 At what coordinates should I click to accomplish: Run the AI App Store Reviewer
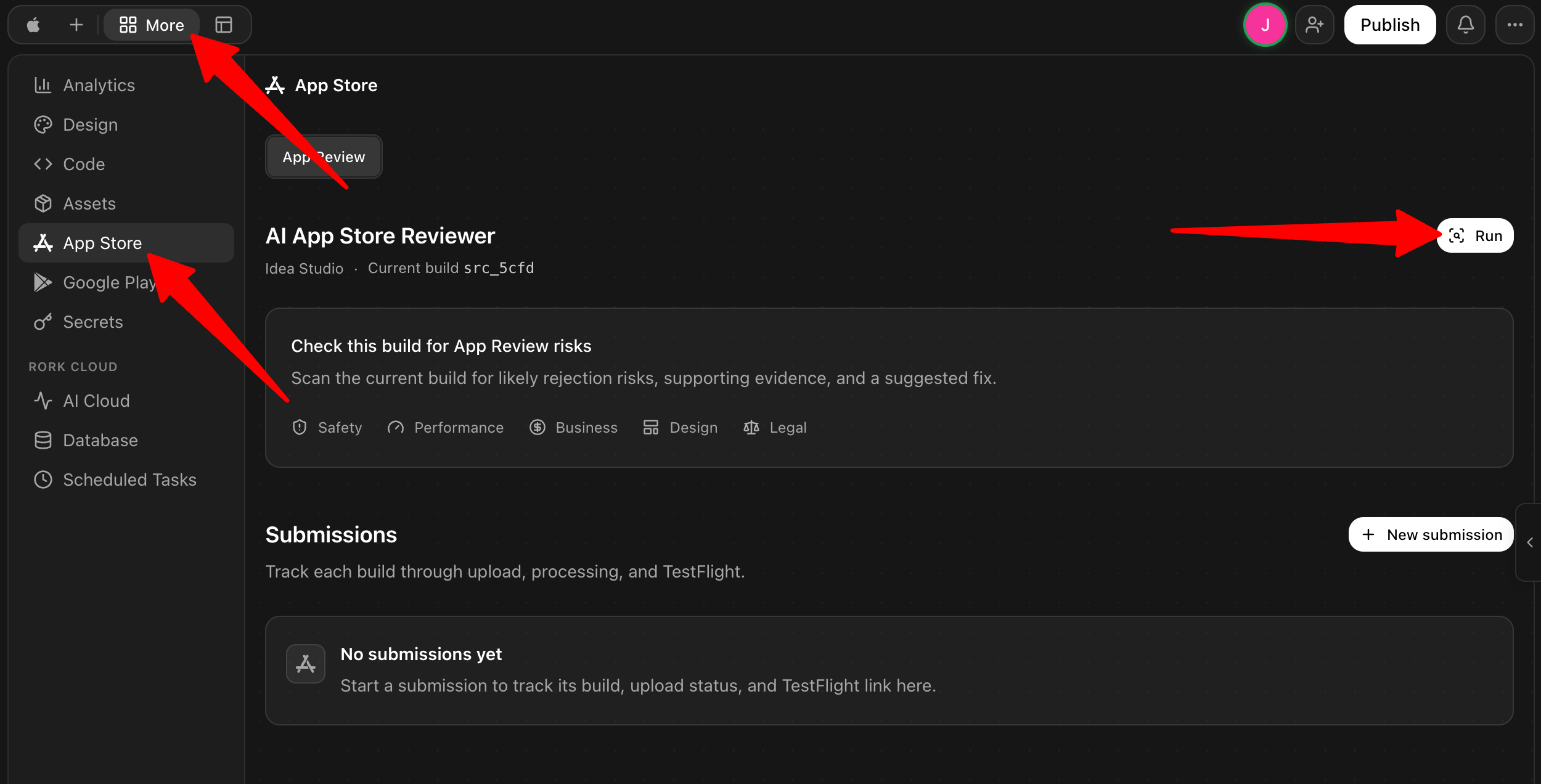click(x=1475, y=235)
